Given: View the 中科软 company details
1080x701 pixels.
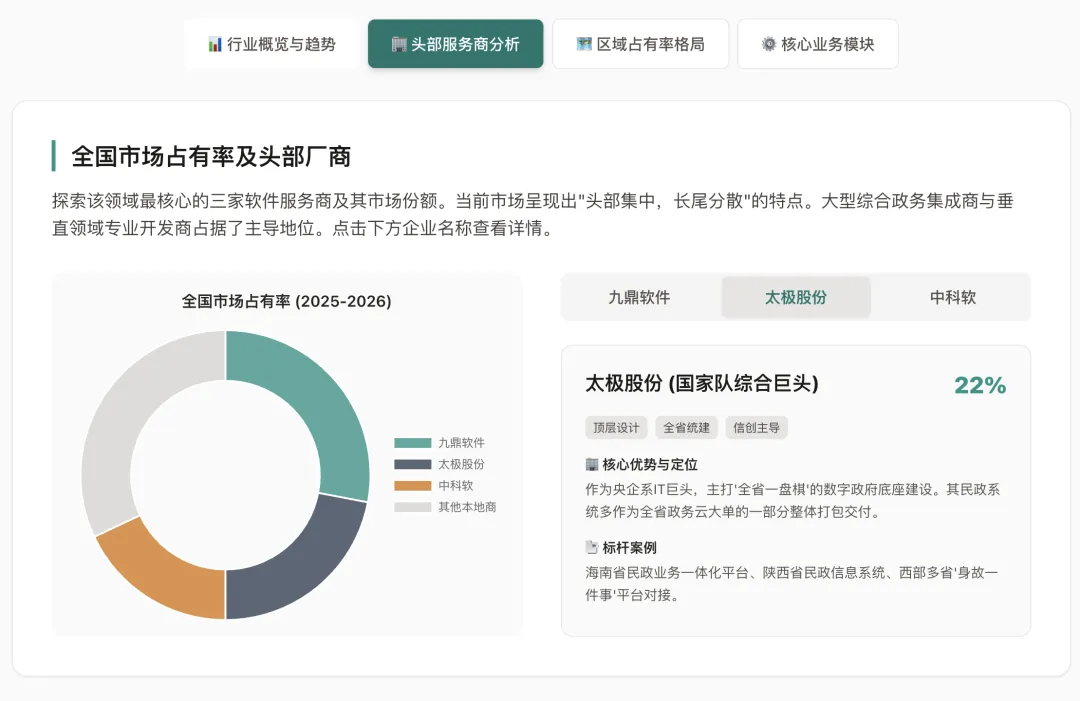Looking at the screenshot, I should tap(953, 297).
